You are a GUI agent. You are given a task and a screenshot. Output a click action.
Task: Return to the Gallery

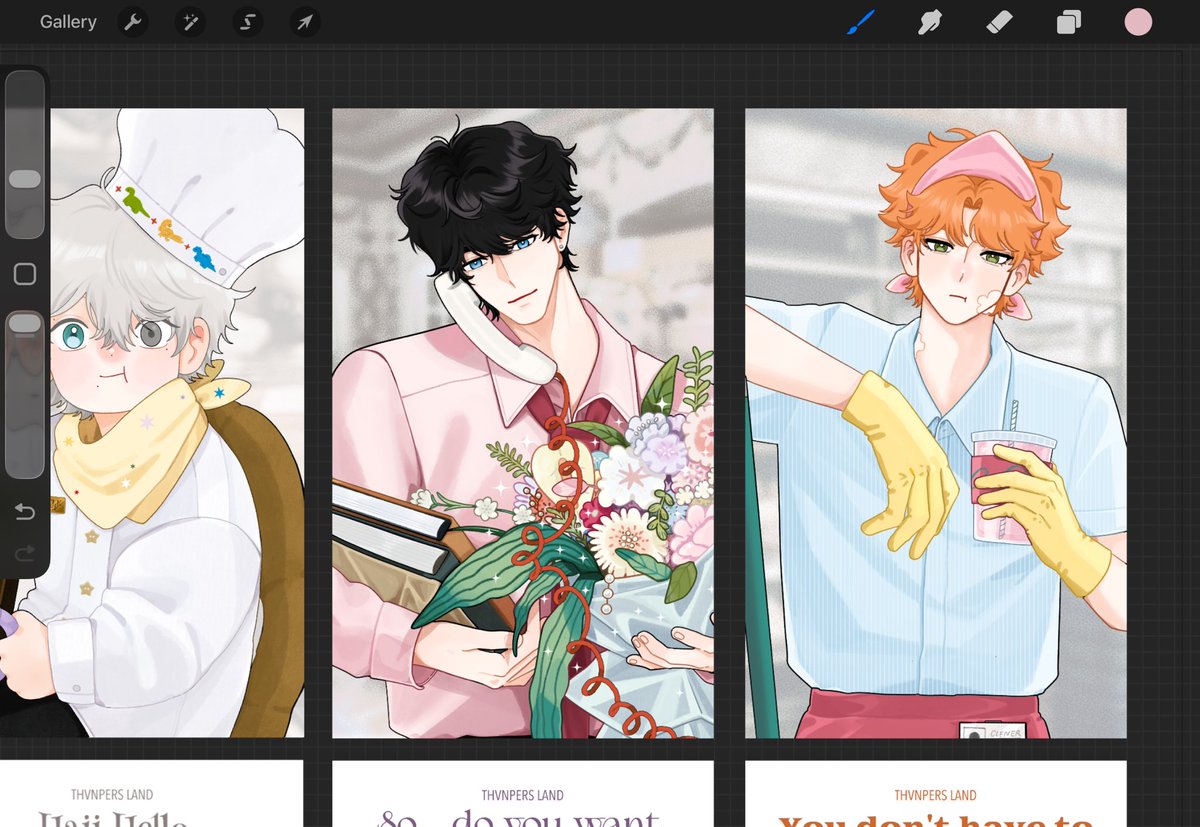[x=68, y=22]
